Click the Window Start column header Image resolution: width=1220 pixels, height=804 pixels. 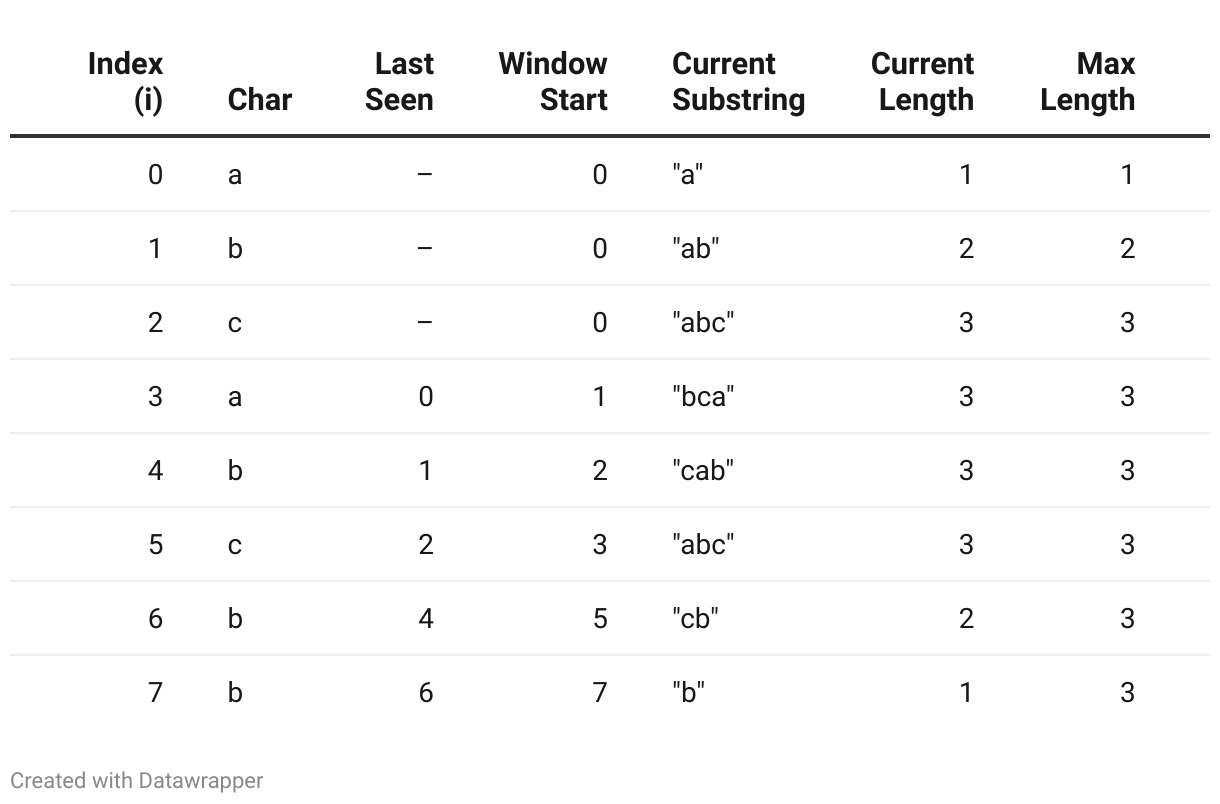(x=553, y=82)
